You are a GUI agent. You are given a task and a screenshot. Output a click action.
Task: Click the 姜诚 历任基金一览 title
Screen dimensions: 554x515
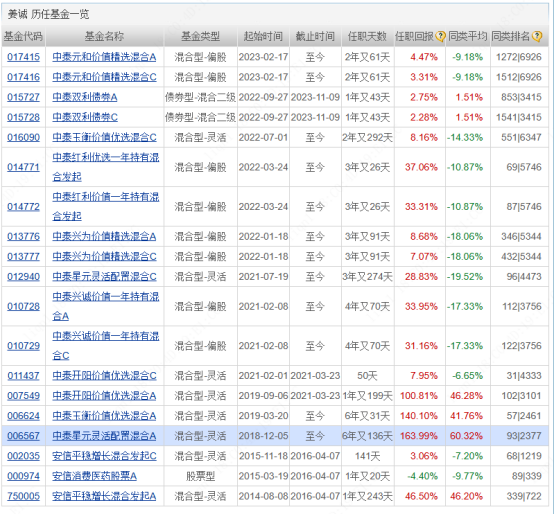click(48, 14)
